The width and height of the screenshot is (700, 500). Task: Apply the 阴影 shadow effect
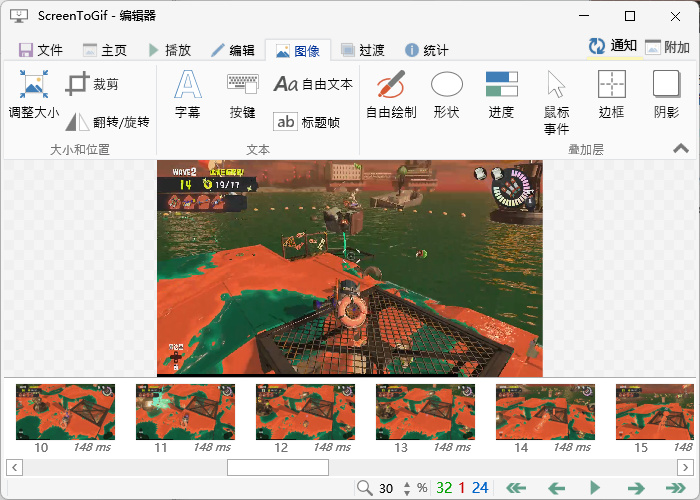(x=666, y=95)
